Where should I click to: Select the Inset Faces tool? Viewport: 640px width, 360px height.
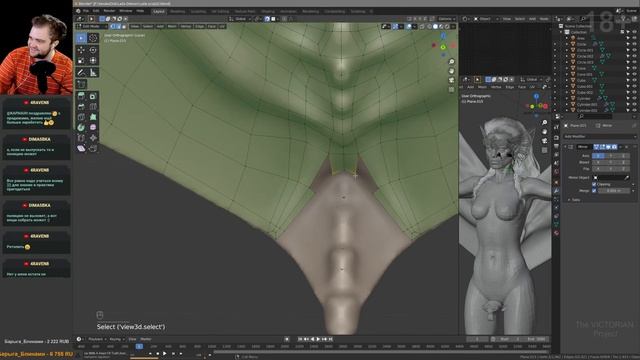pyautogui.click(x=93, y=96)
